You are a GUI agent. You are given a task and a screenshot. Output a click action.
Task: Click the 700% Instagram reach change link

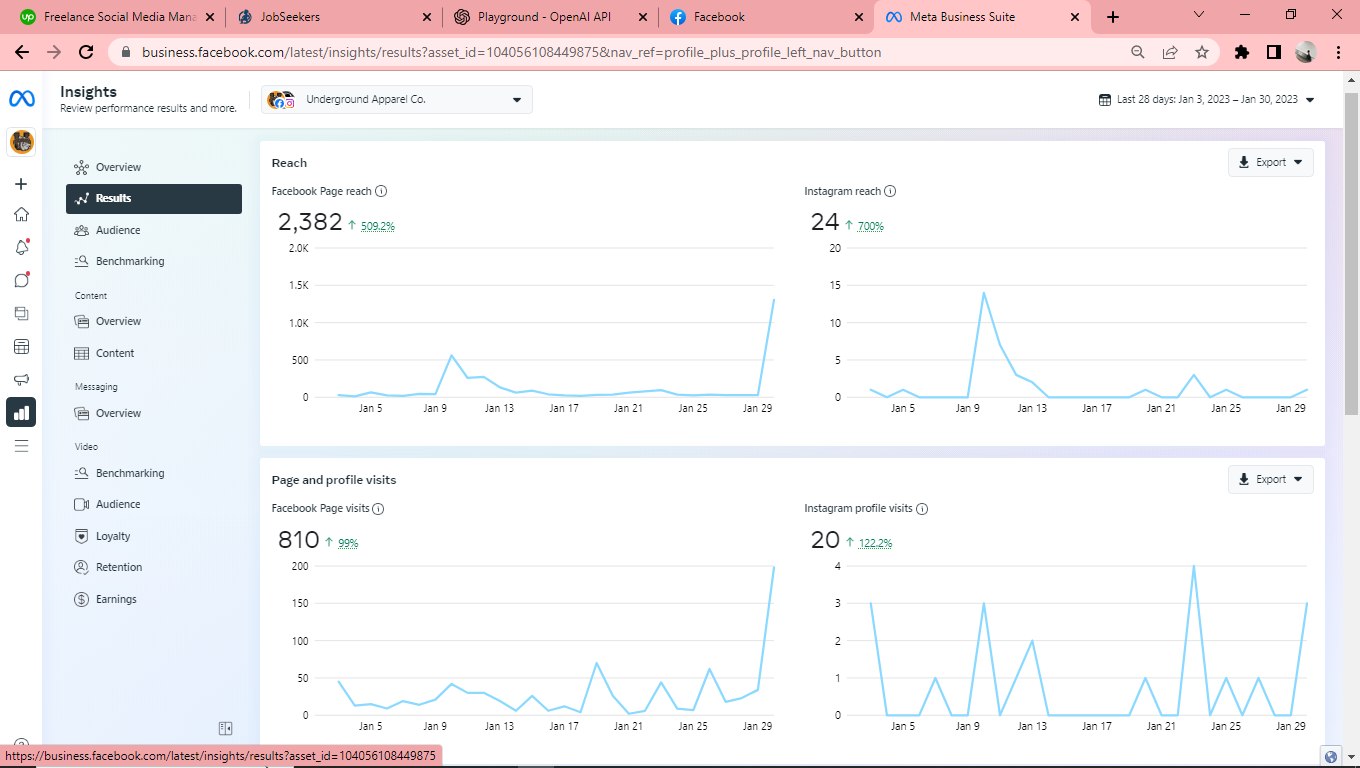(871, 226)
